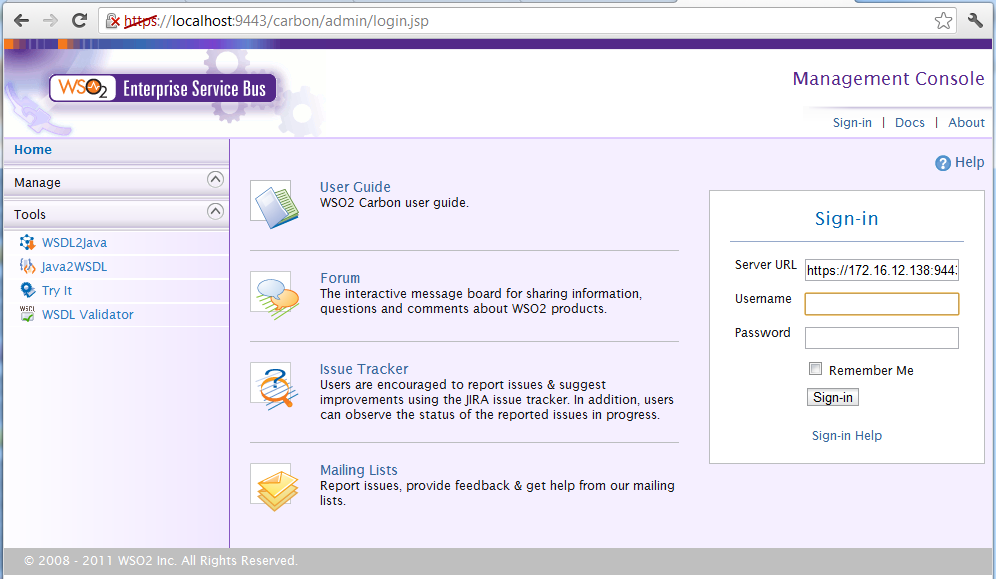Go back with the browser back arrow
This screenshot has width=996, height=579.
tap(22, 21)
